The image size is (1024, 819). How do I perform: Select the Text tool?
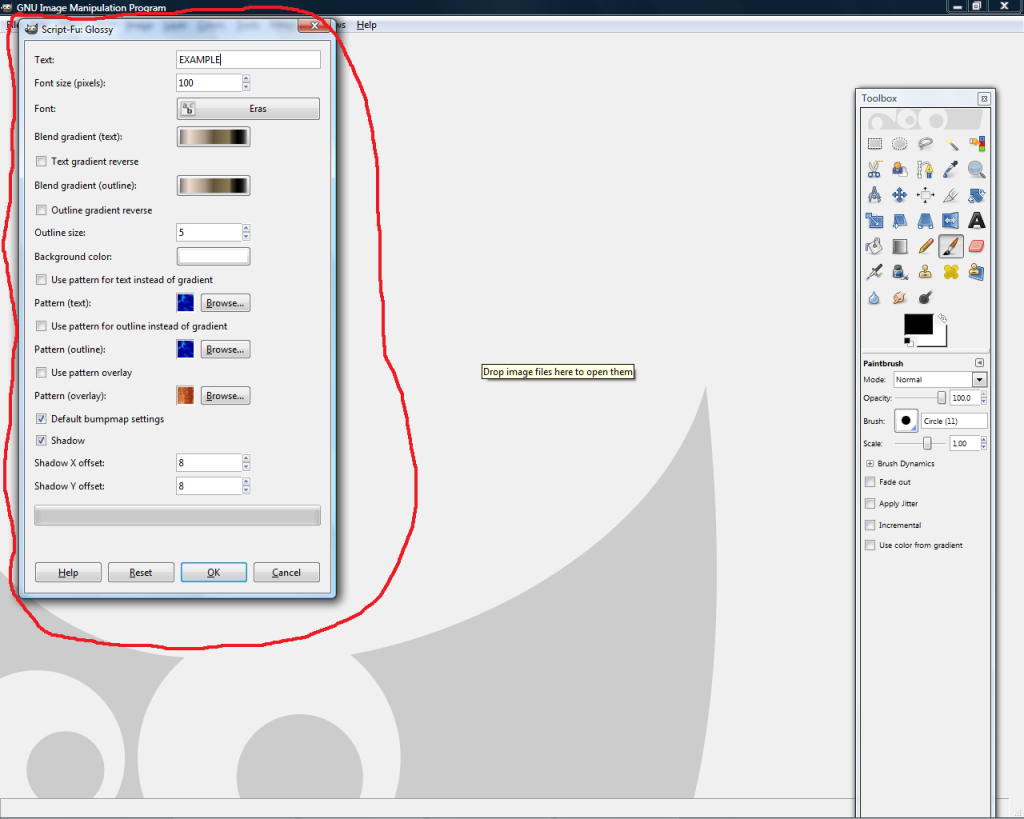[x=976, y=221]
